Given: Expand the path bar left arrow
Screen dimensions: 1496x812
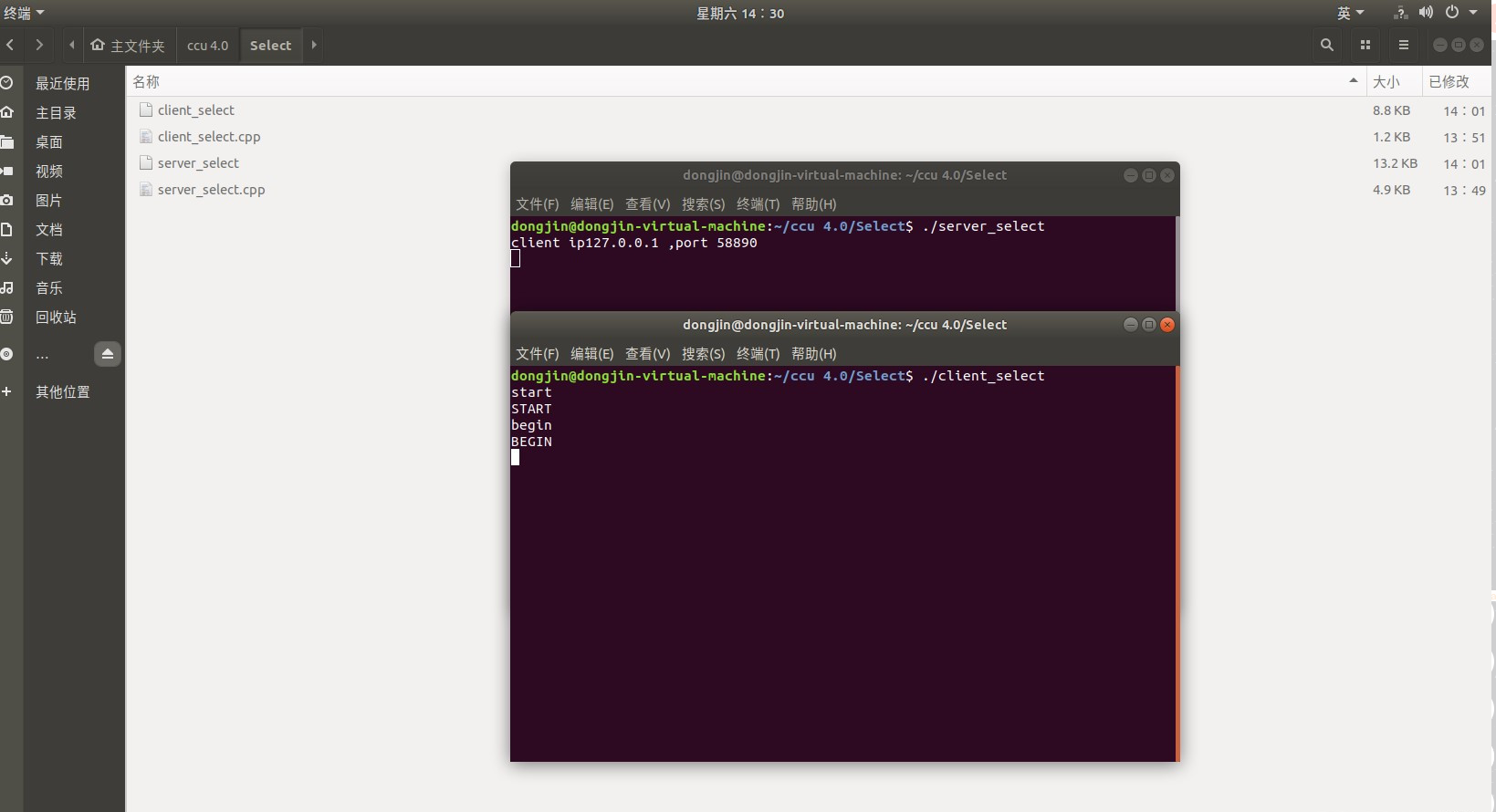Looking at the screenshot, I should point(71,45).
